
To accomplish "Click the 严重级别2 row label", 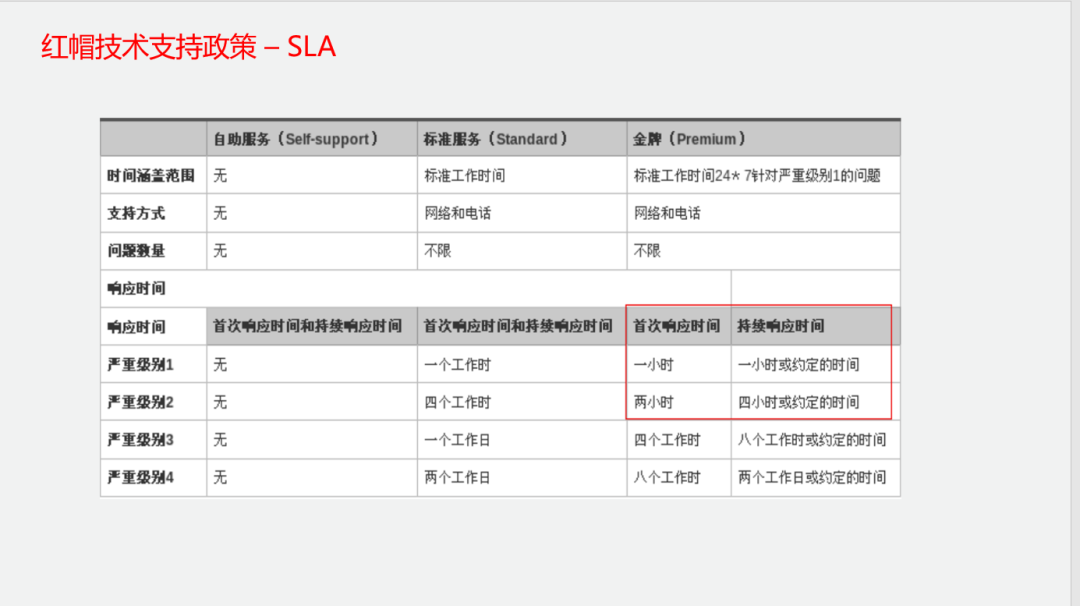I will [x=141, y=402].
